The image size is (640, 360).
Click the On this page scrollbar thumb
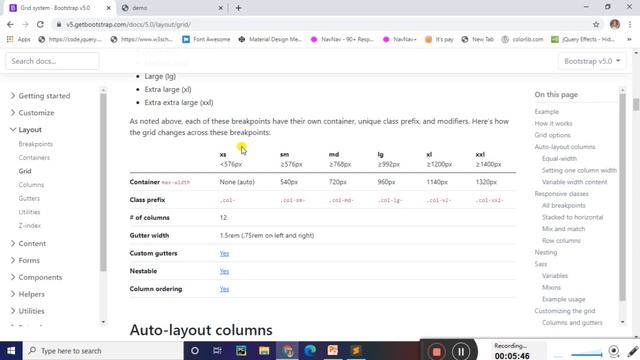(622, 198)
